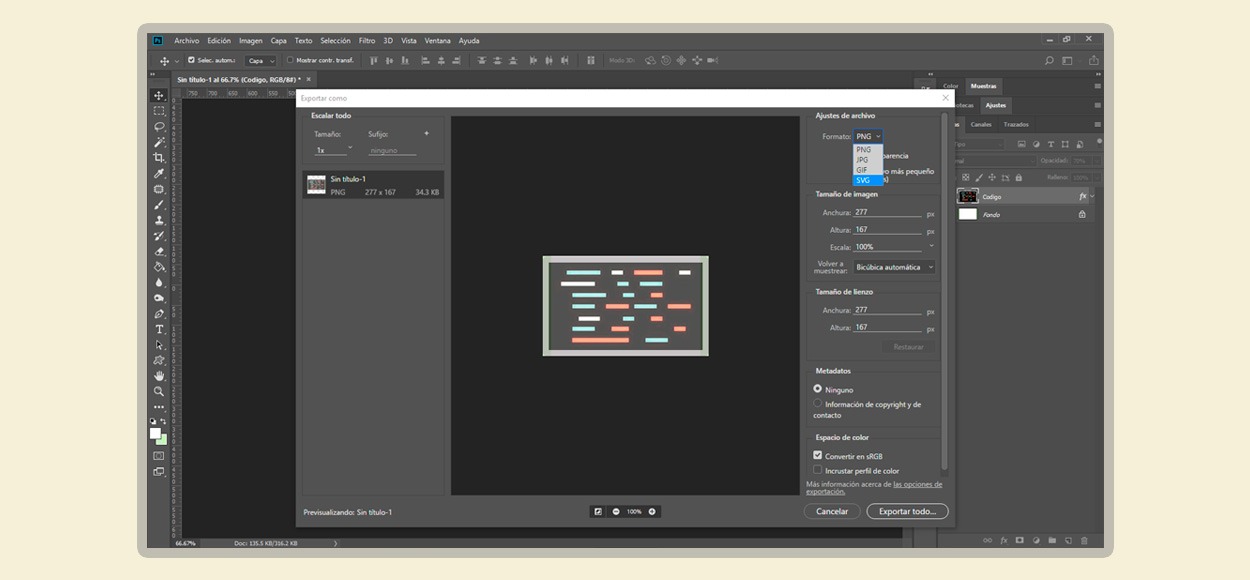1250x580 pixels.
Task: Click the export dialog settings scrollbar
Action: tap(945, 290)
